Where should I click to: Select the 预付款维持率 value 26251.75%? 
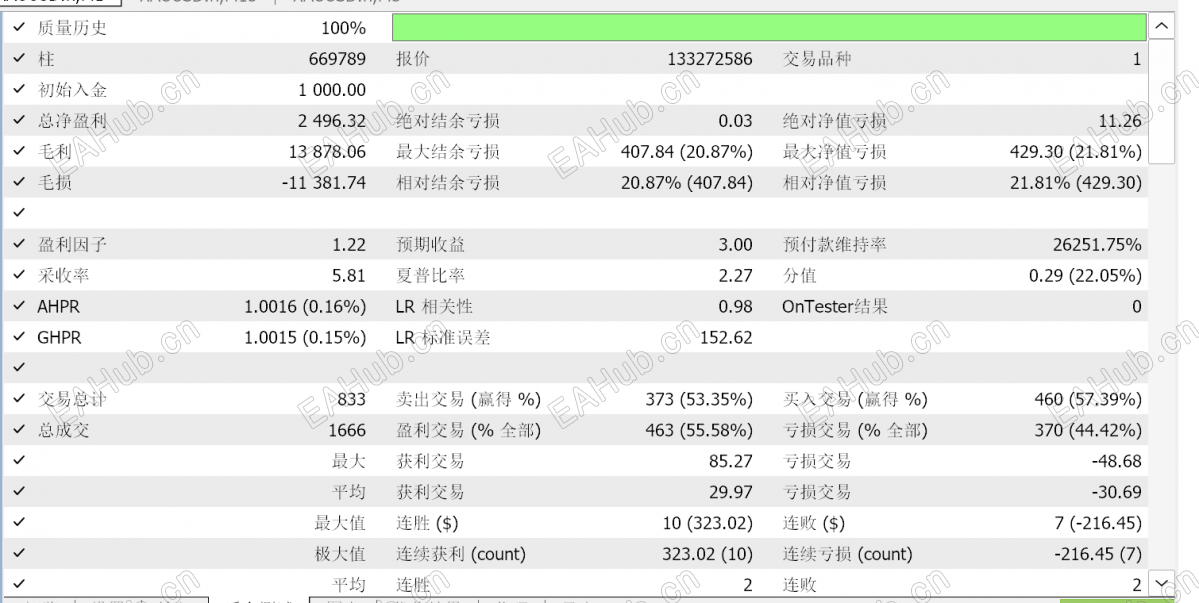pyautogui.click(x=1097, y=245)
